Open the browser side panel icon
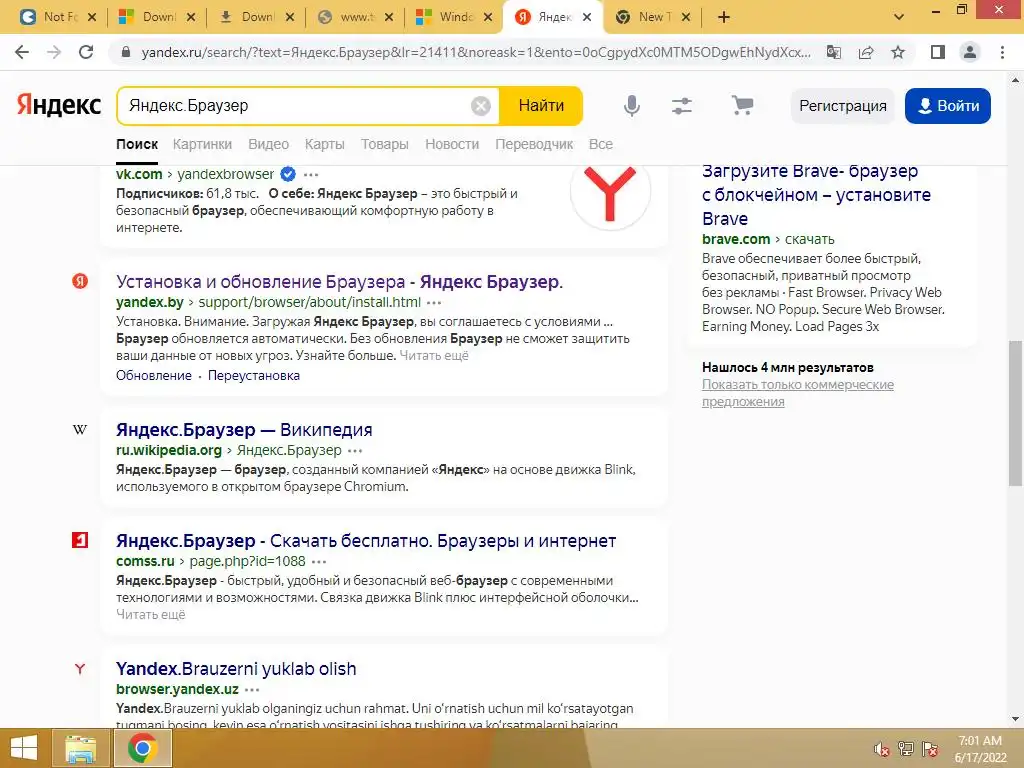Screen dimensions: 1024x768 [x=938, y=52]
